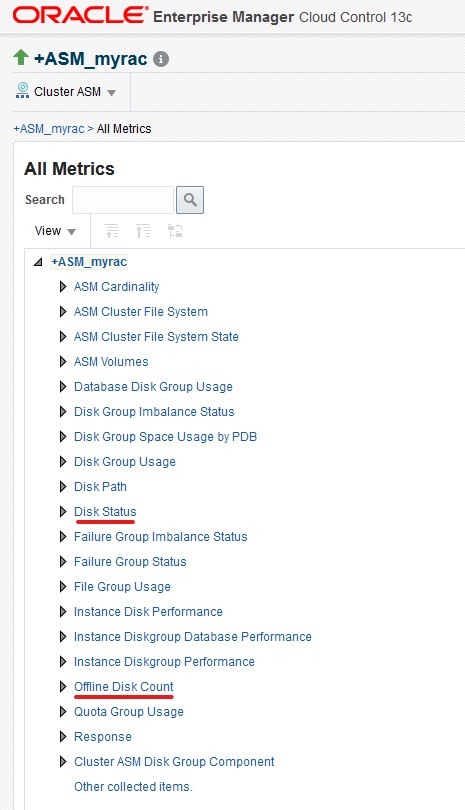Open Cluster ASM Disk Group Component link

tap(174, 761)
